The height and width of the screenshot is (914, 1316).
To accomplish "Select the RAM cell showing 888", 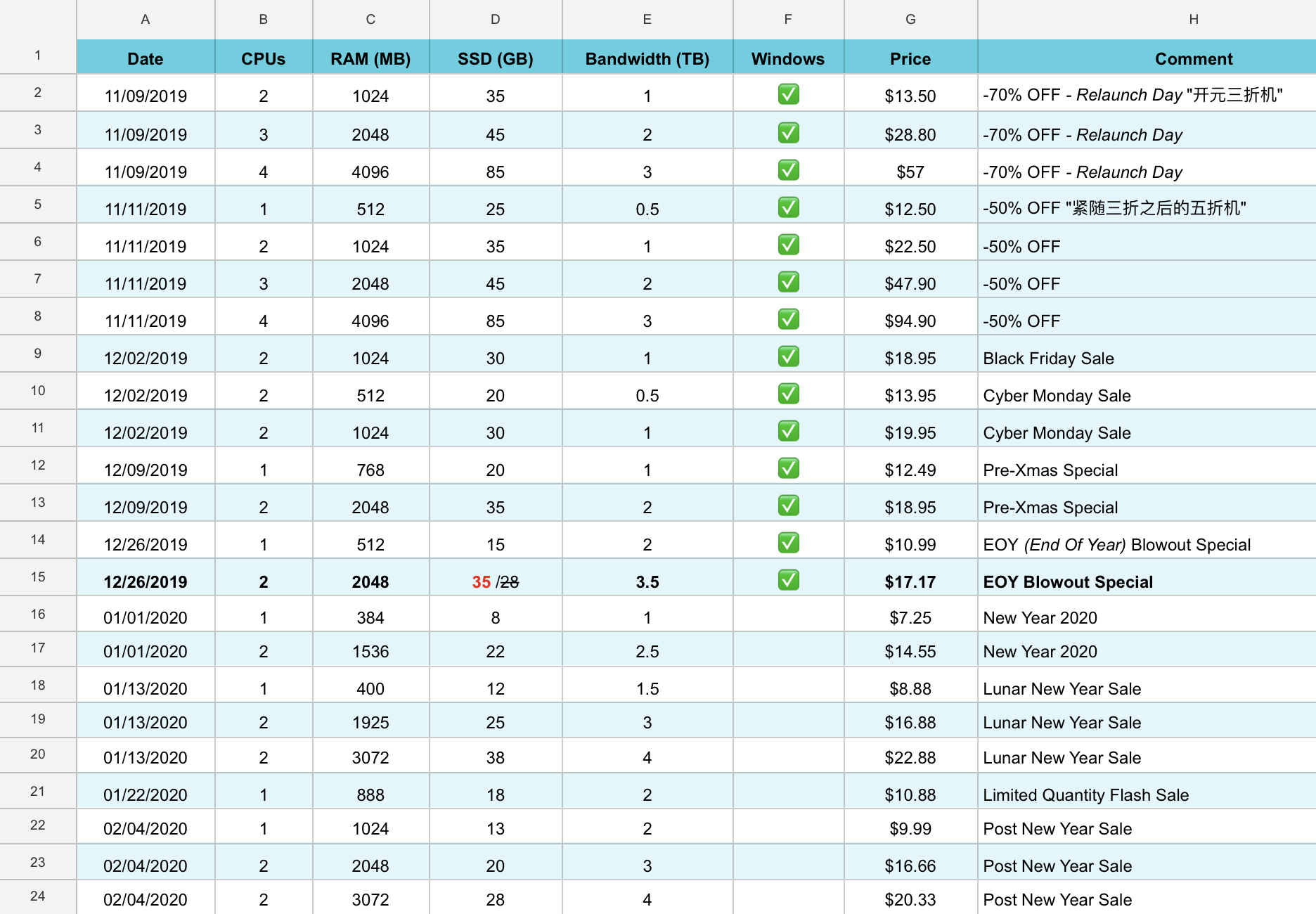I will coord(370,792).
